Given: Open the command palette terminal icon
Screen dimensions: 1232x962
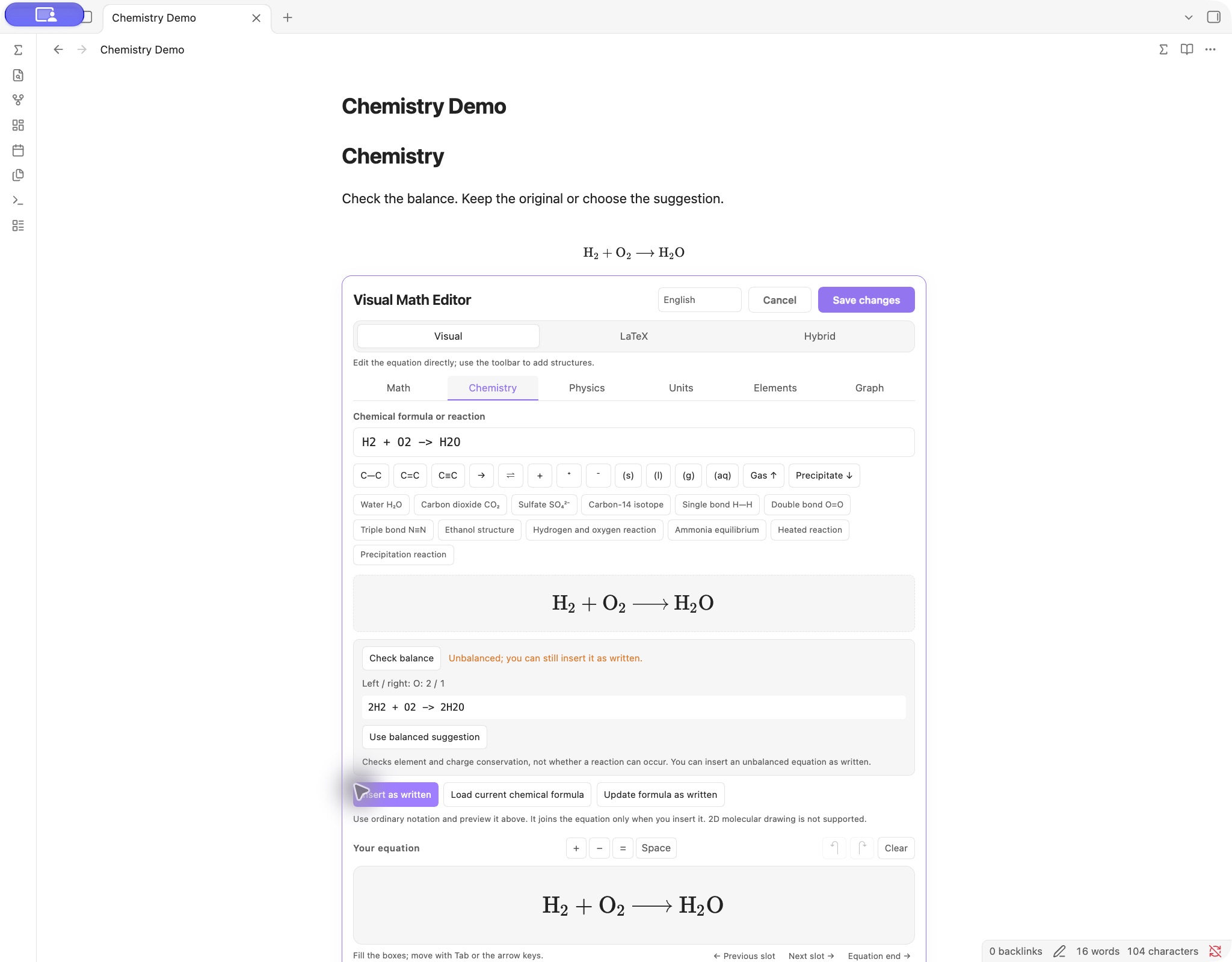Looking at the screenshot, I should click(x=18, y=200).
